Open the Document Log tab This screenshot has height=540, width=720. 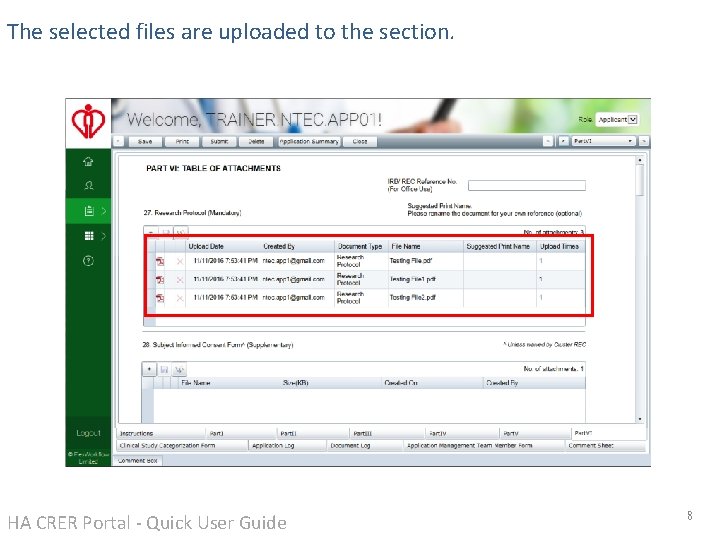pyautogui.click(x=365, y=445)
